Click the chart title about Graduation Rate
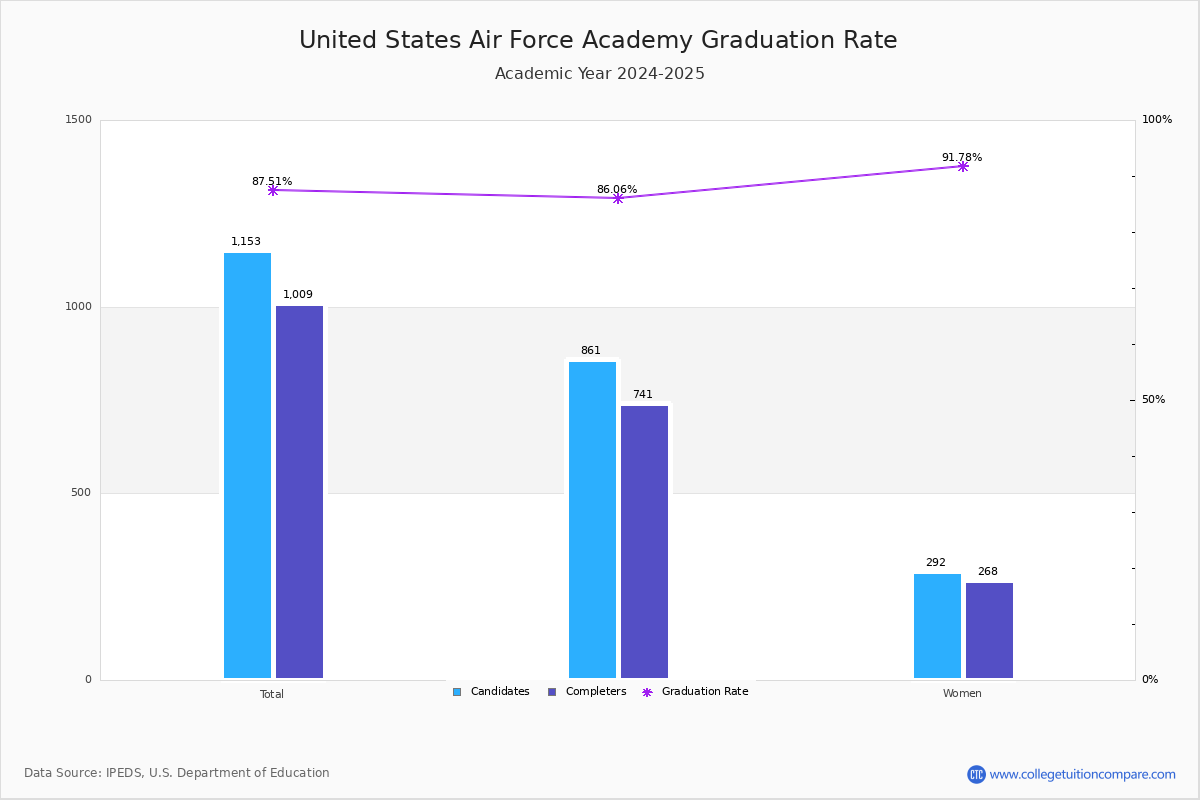Viewport: 1200px width, 800px height. tap(598, 40)
